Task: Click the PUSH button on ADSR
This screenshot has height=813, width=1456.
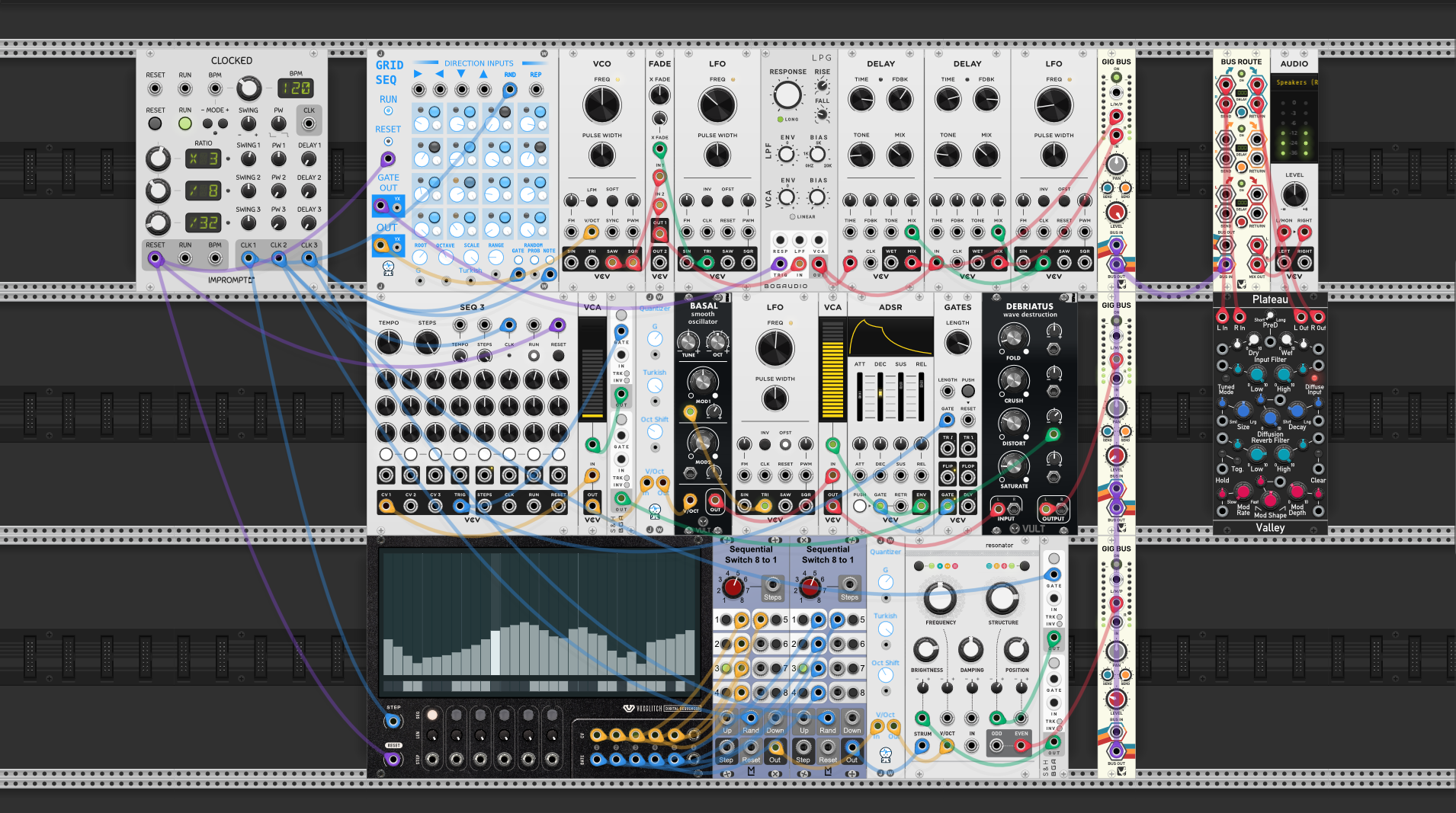Action: pos(860,506)
